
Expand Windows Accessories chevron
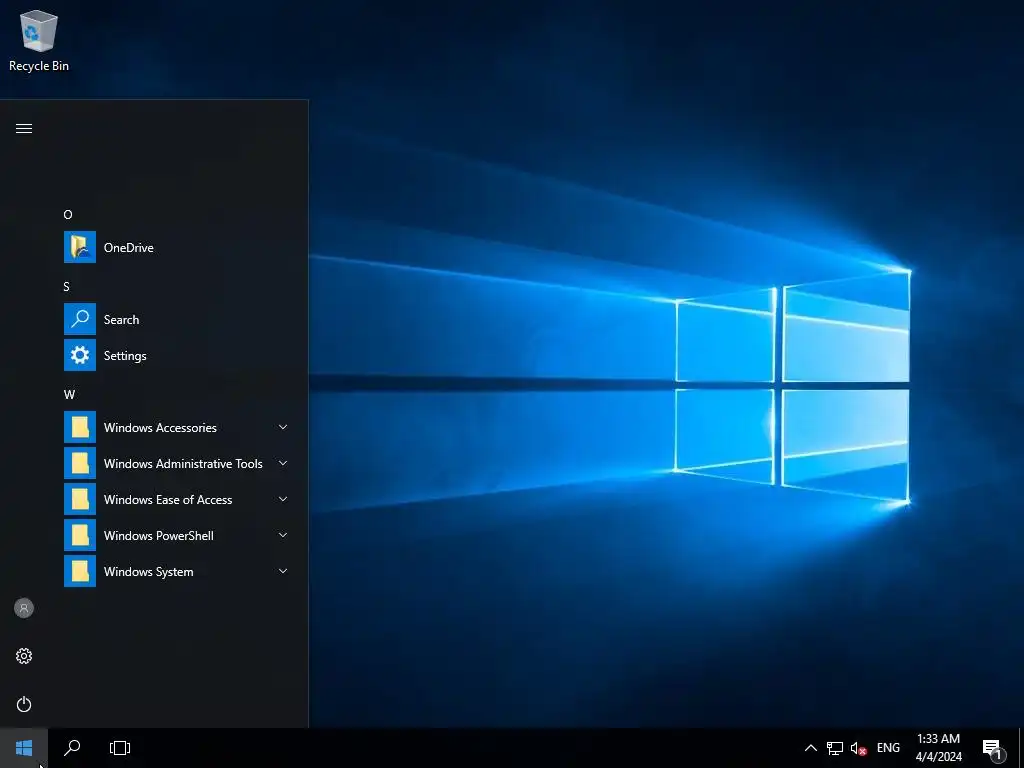(283, 427)
